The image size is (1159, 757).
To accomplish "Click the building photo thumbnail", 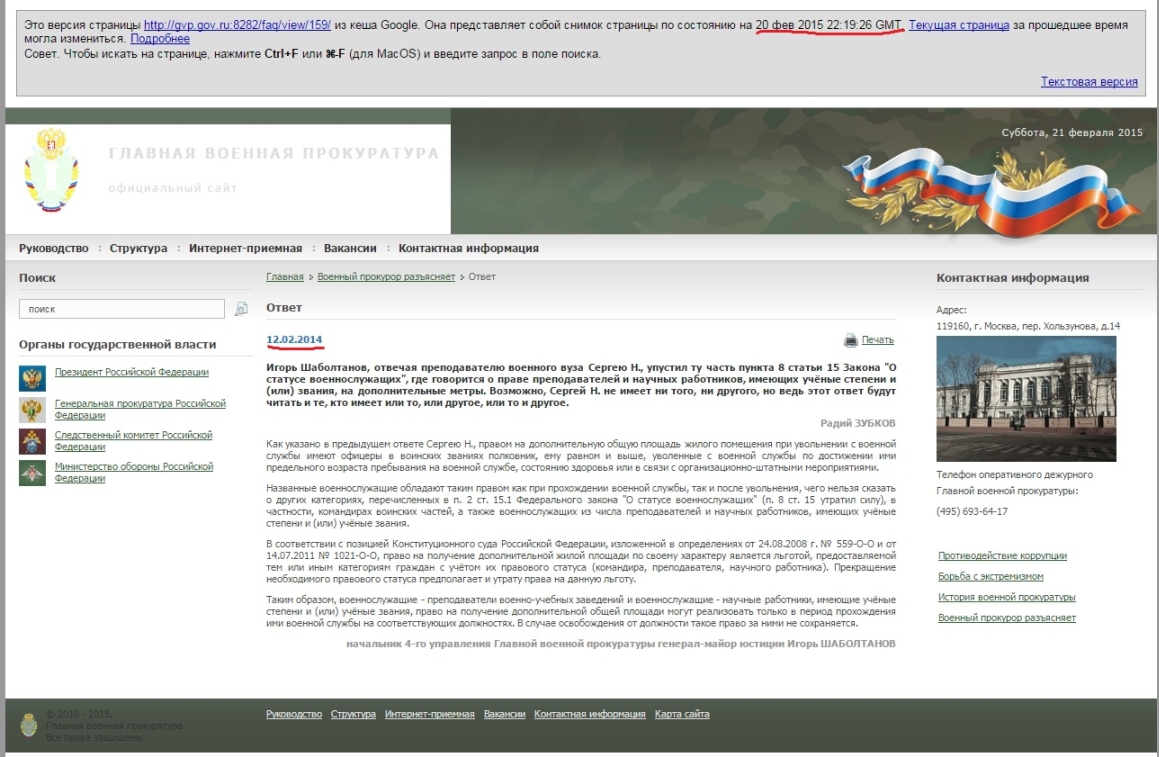I will (1026, 398).
